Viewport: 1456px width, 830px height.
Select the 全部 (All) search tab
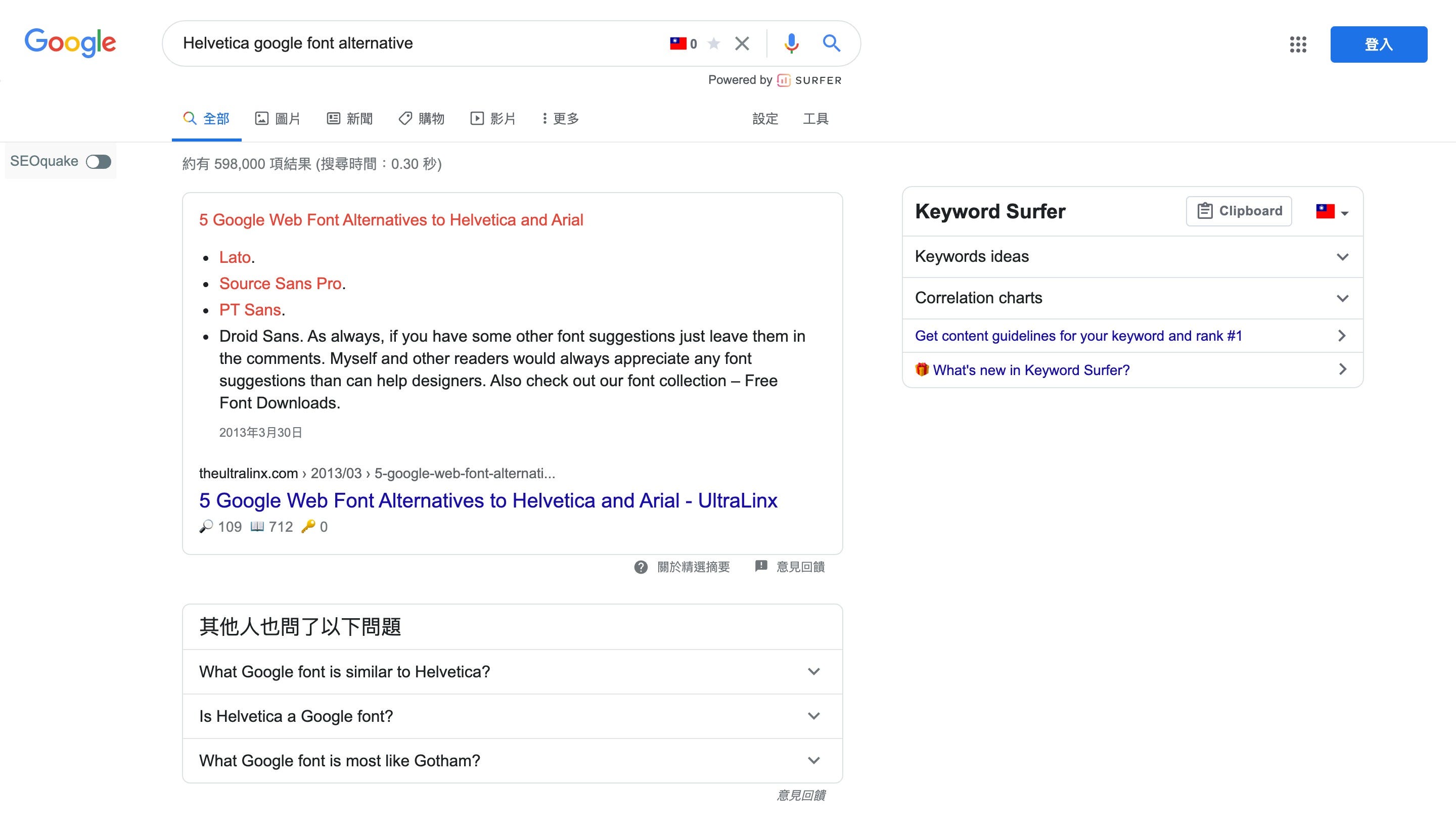(206, 119)
